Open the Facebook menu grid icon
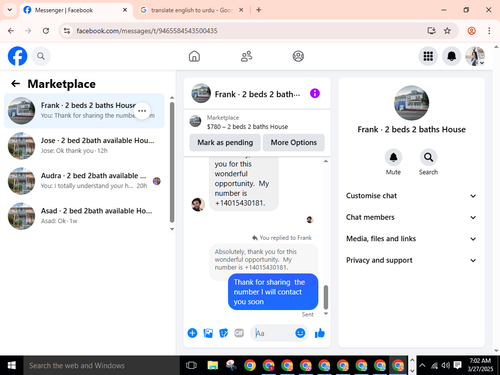 [428, 56]
